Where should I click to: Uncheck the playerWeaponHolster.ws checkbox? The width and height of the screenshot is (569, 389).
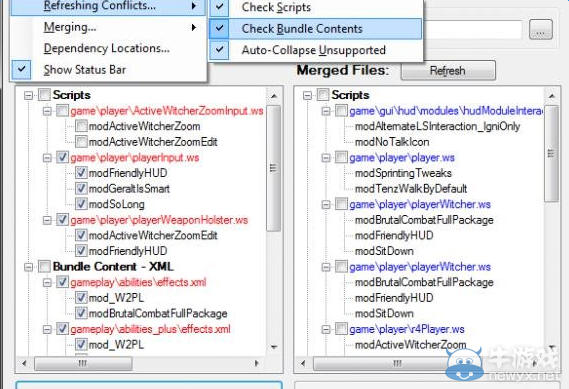(62, 220)
